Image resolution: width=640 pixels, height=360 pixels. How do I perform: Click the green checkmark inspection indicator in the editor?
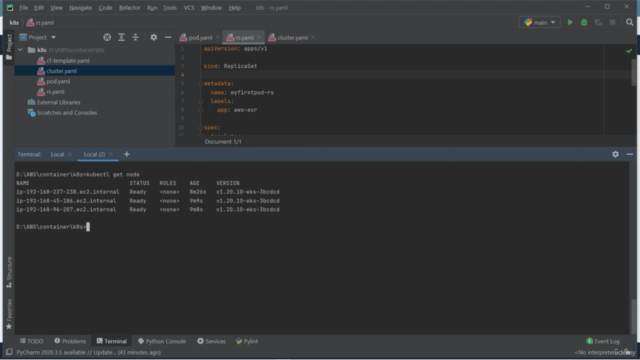coord(629,51)
